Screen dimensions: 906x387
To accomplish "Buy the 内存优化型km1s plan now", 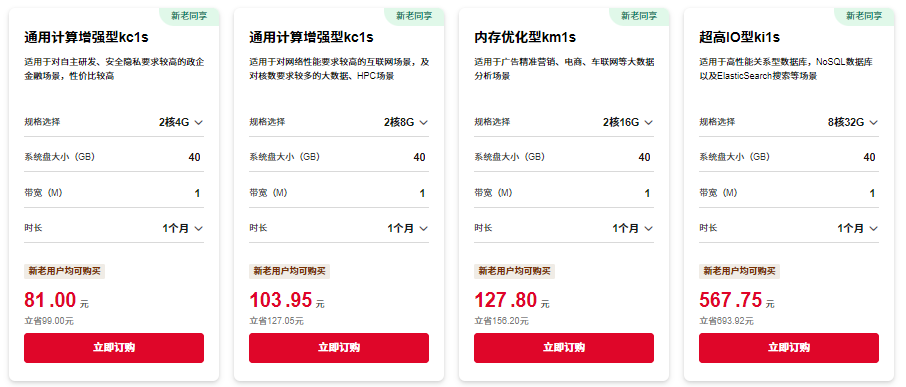I will [x=564, y=348].
